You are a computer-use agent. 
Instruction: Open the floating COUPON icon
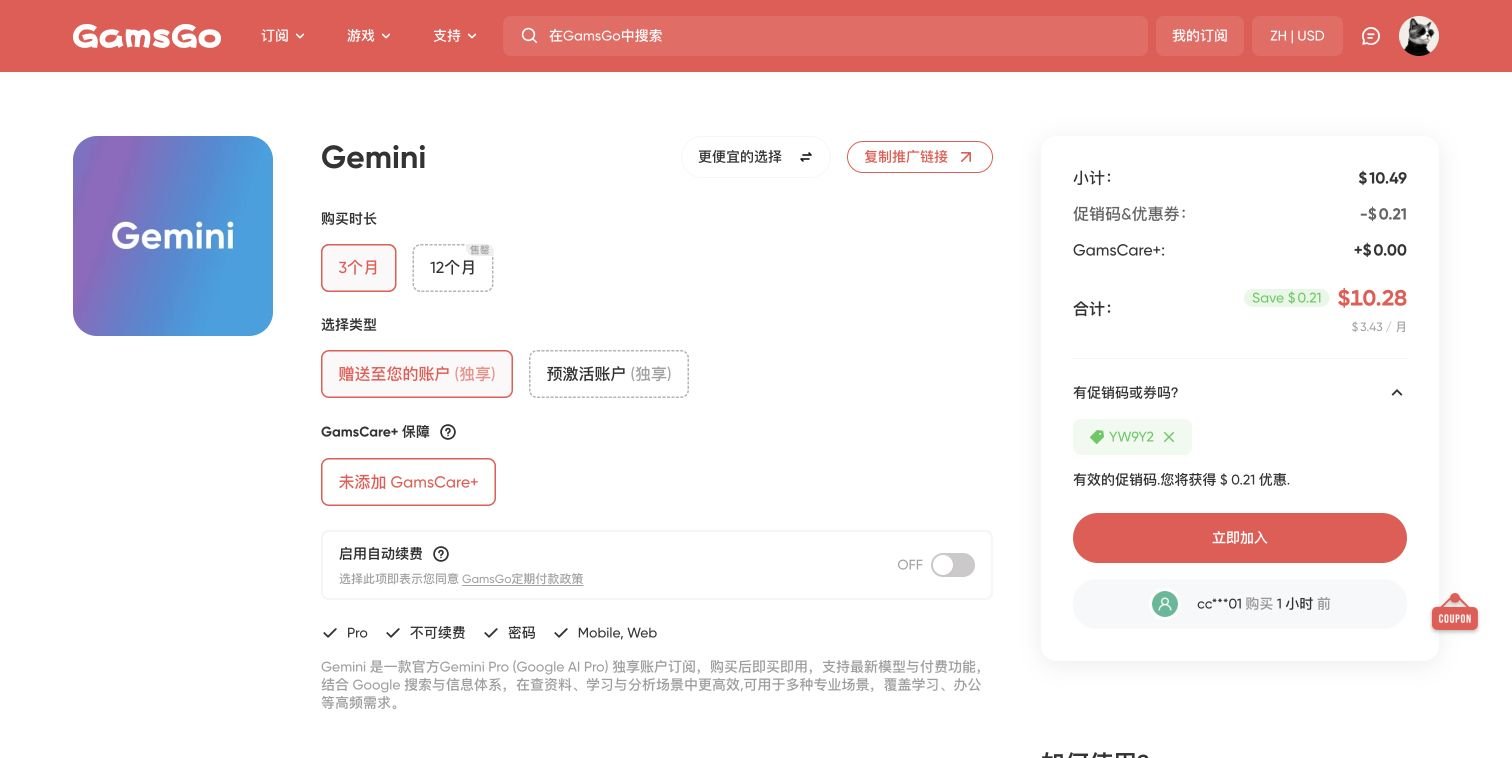point(1454,612)
